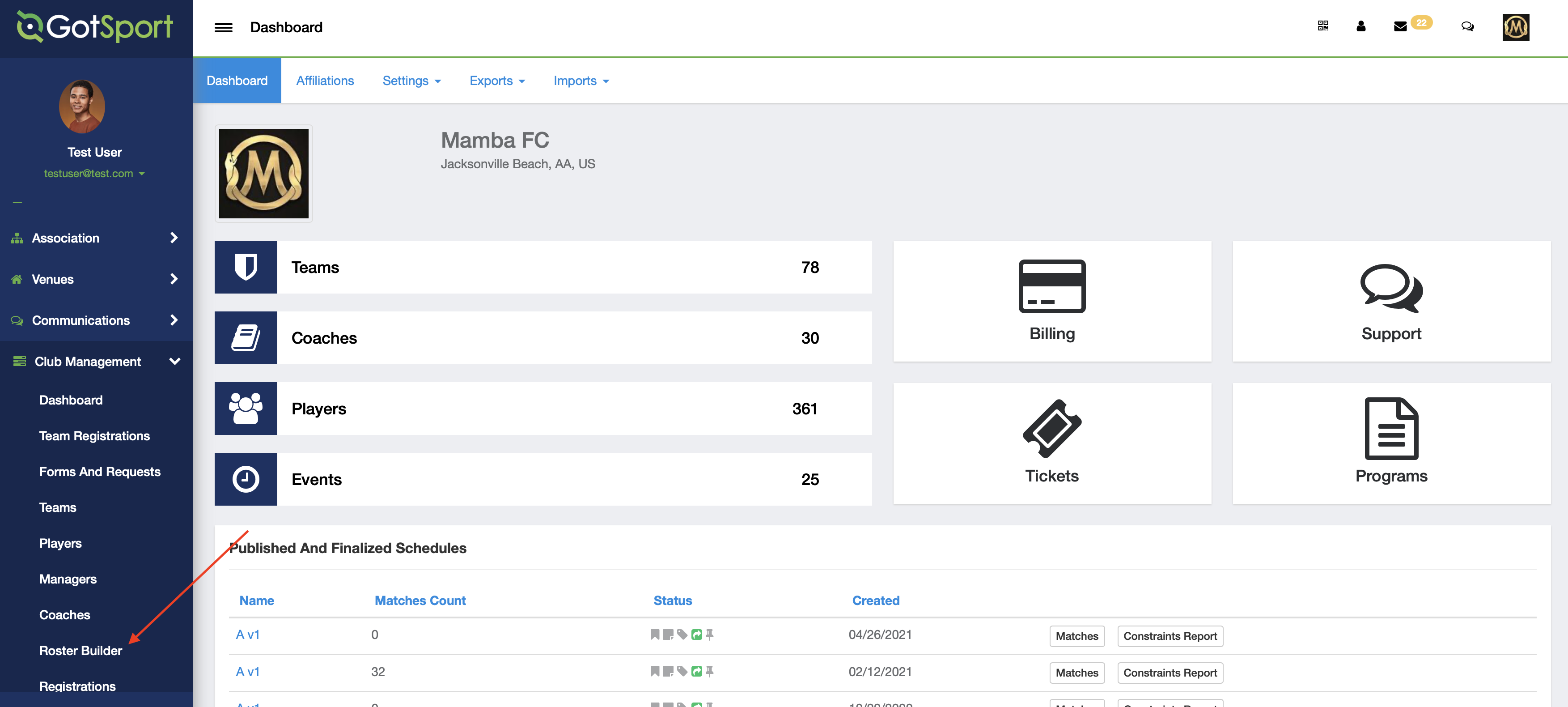Click the Events clock icon
The height and width of the screenshot is (707, 1568).
pos(246,479)
